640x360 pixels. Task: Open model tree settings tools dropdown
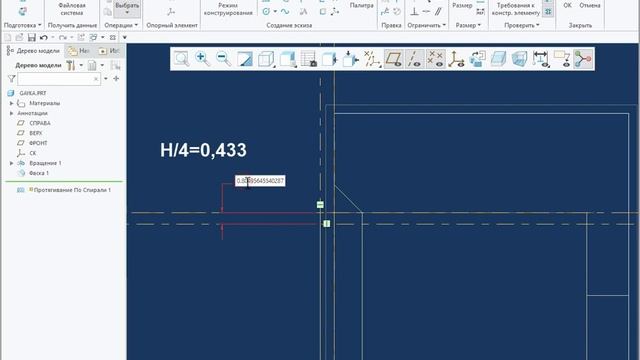(75, 65)
